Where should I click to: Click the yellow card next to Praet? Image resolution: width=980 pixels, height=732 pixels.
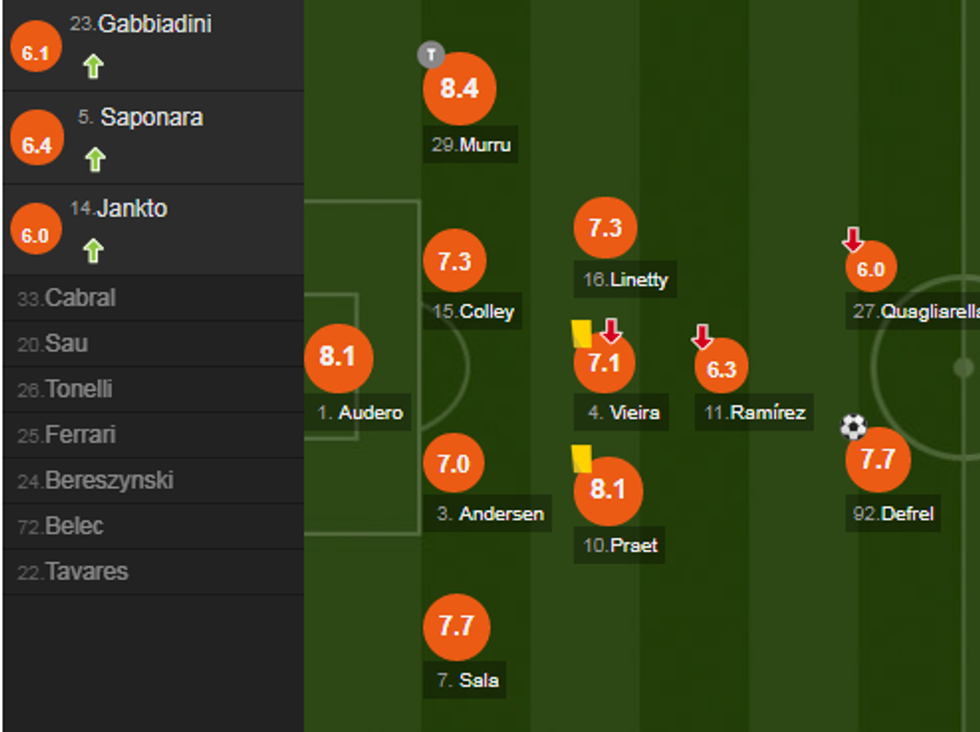tap(581, 459)
